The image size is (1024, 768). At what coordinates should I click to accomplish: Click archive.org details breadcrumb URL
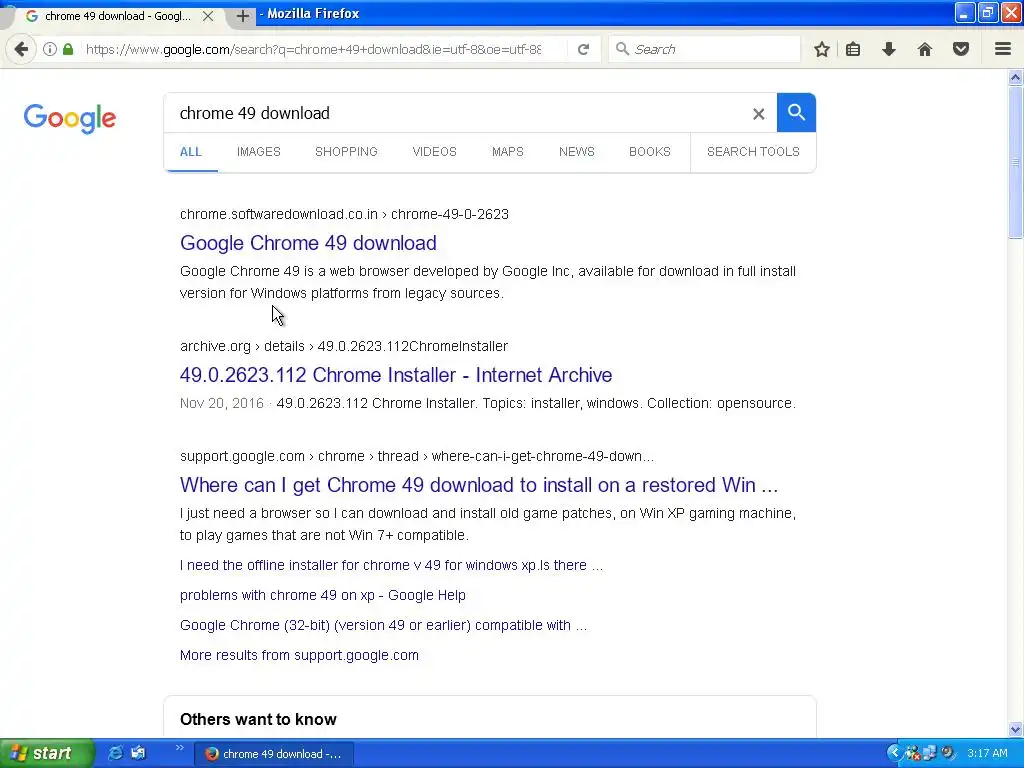tap(344, 346)
